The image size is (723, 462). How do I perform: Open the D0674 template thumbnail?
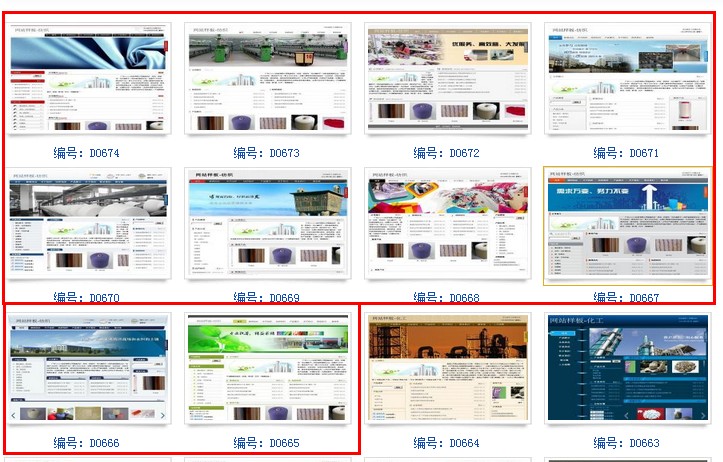tap(88, 80)
